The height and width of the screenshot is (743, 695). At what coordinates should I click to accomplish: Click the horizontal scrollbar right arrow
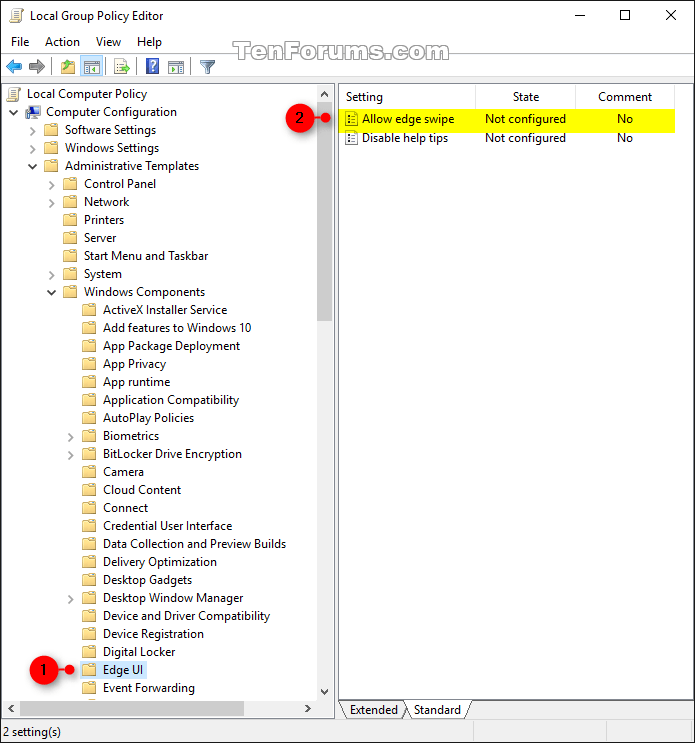pos(308,708)
